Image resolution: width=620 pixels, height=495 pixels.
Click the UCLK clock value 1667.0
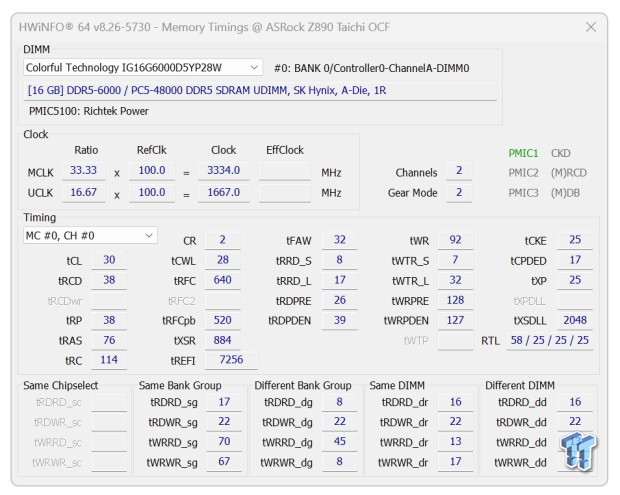pos(224,193)
